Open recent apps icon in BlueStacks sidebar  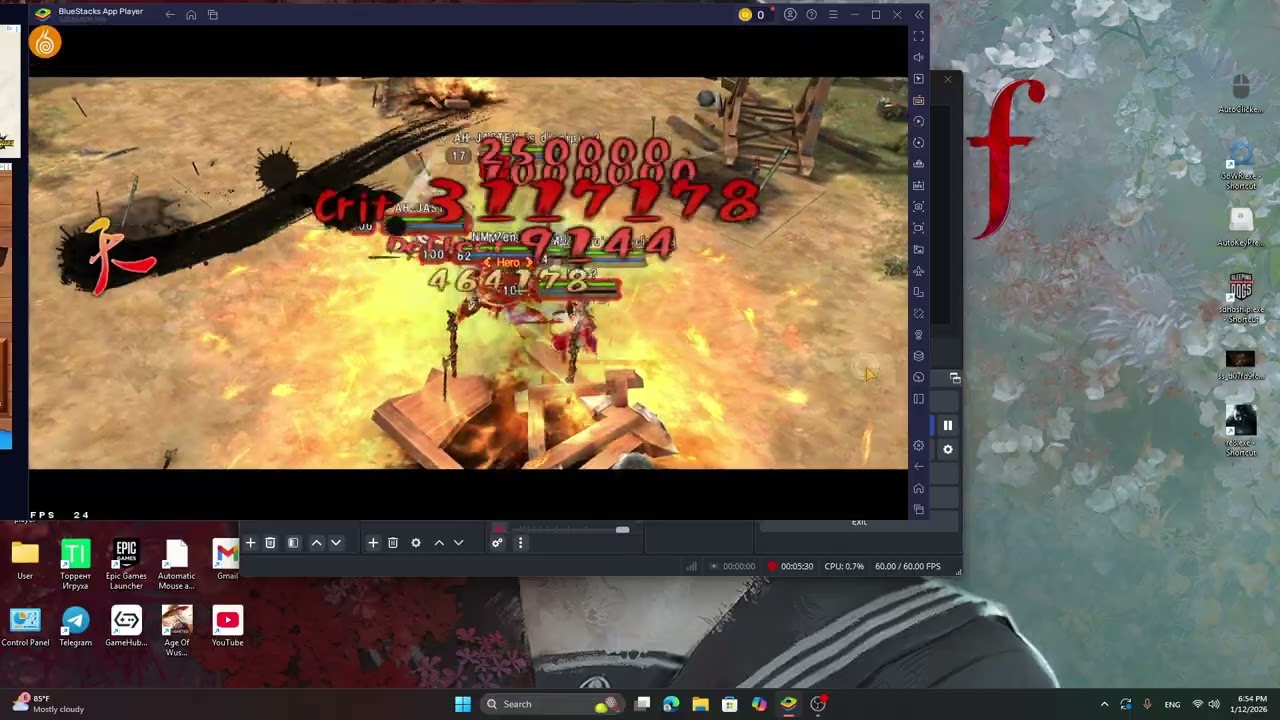(x=919, y=509)
